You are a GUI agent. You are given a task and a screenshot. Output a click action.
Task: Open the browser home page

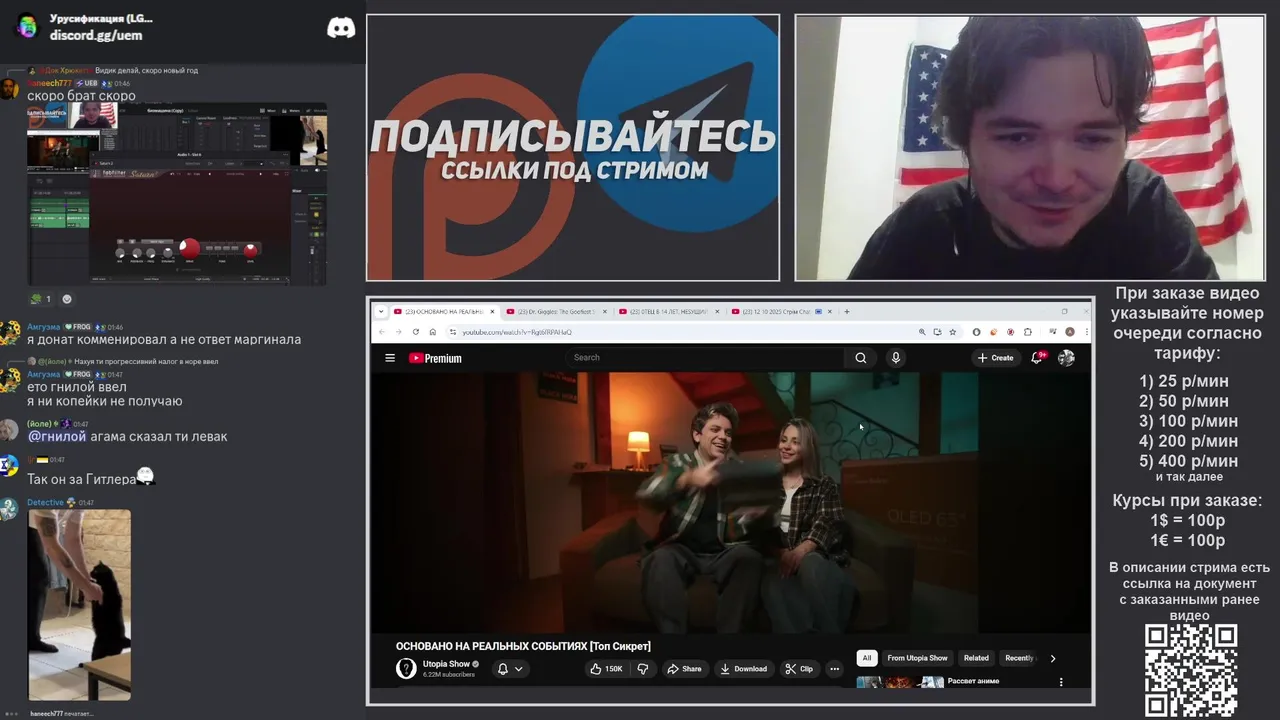click(433, 332)
